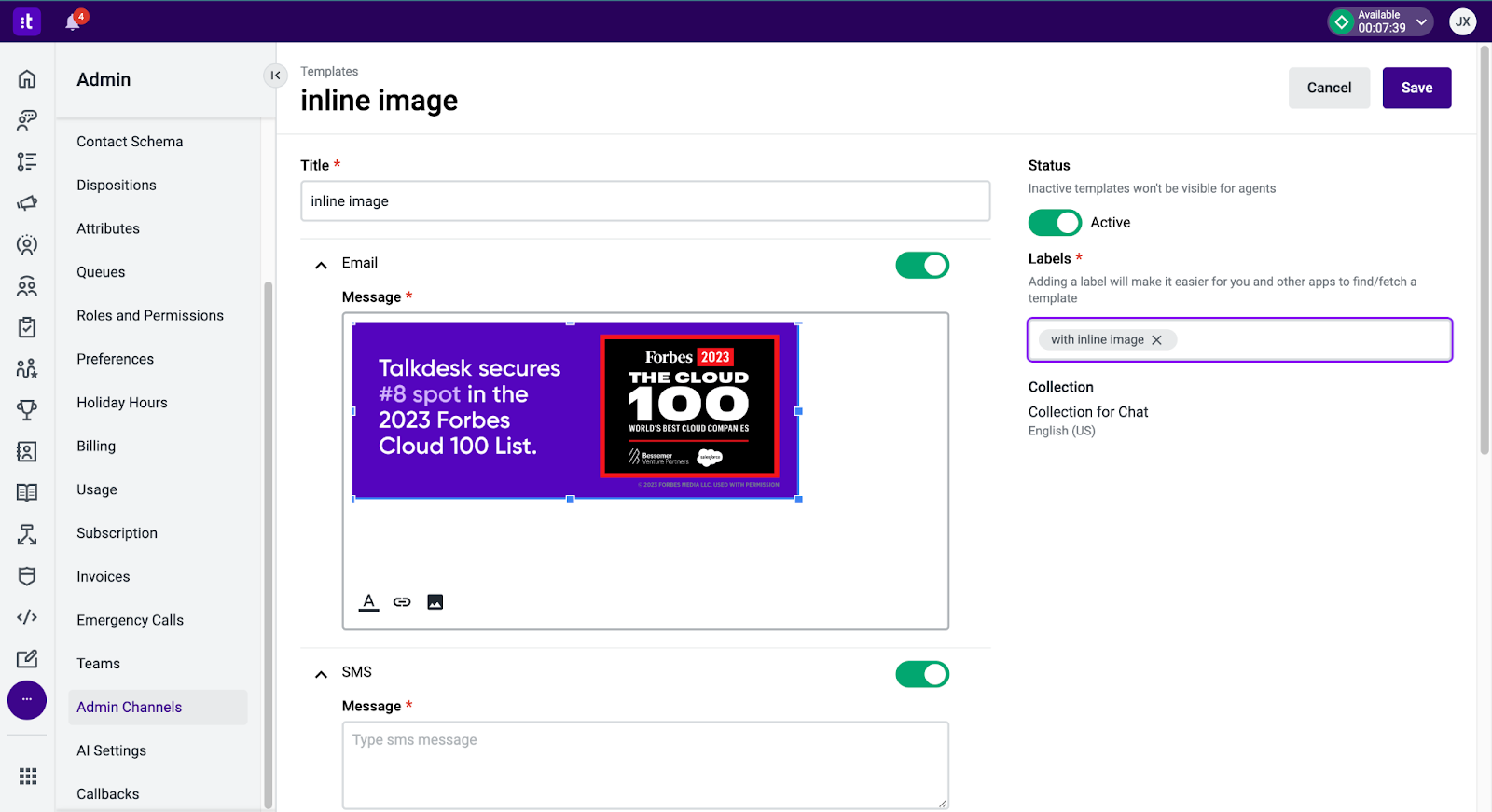Collapse the SMS section
The height and width of the screenshot is (812, 1492).
[321, 674]
